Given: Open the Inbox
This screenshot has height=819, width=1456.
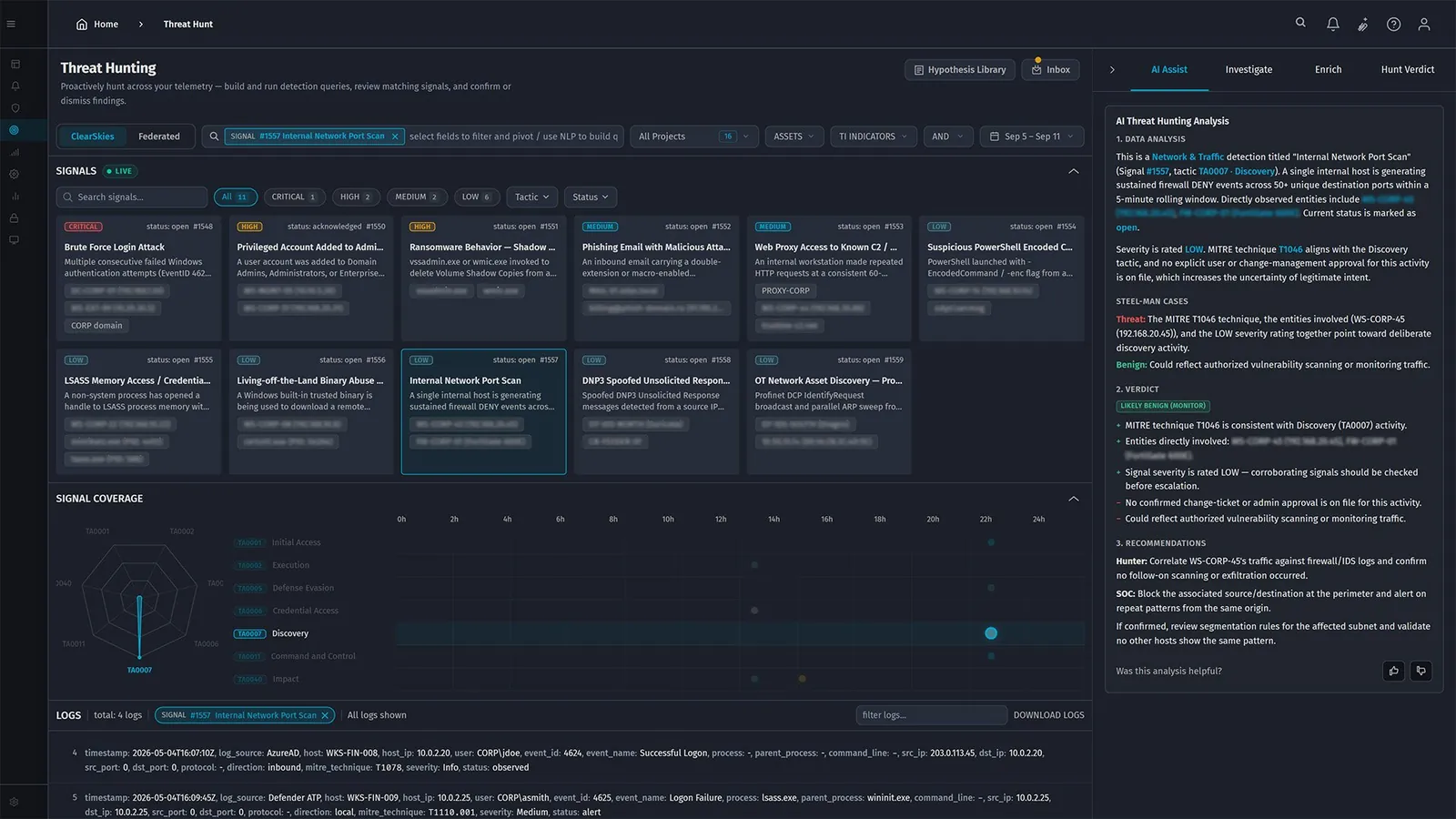Looking at the screenshot, I should click(1050, 70).
